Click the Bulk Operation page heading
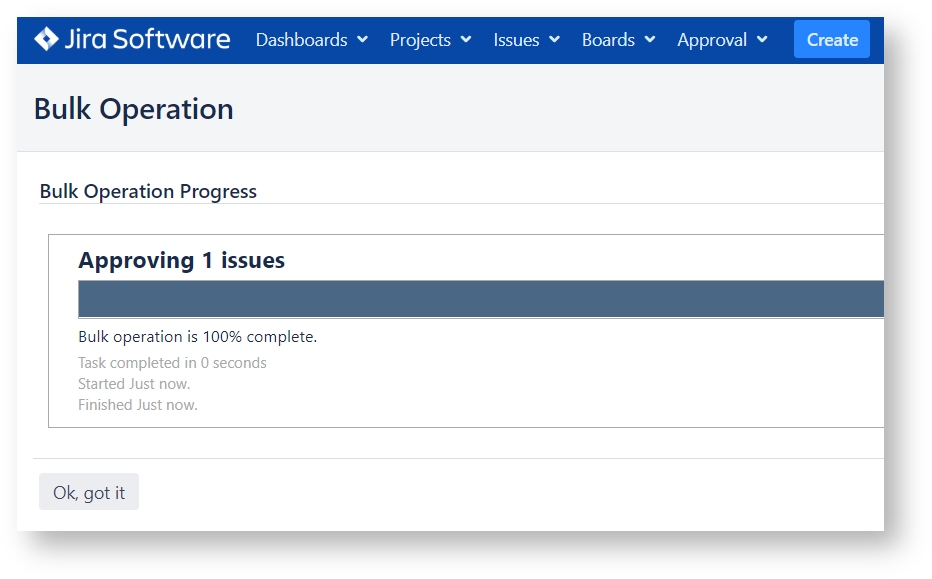Image resolution: width=932 pixels, height=579 pixels. point(134,109)
